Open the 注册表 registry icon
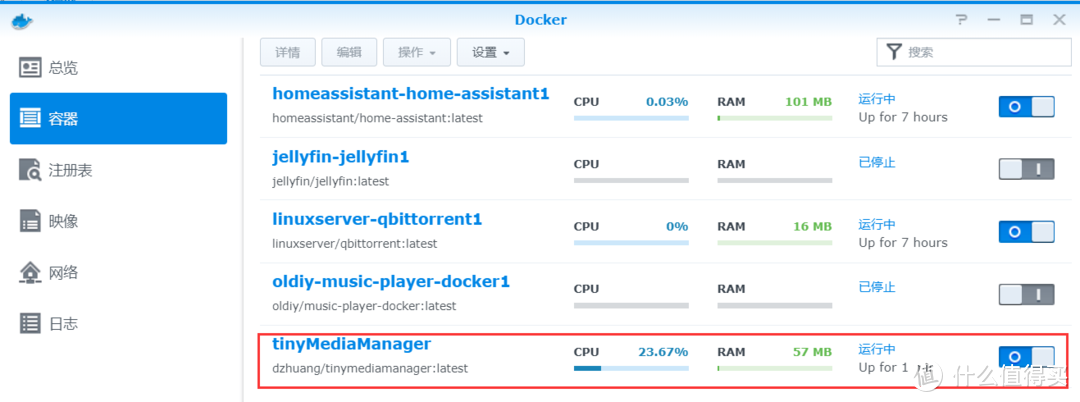The image size is (1080, 402). pos(30,170)
